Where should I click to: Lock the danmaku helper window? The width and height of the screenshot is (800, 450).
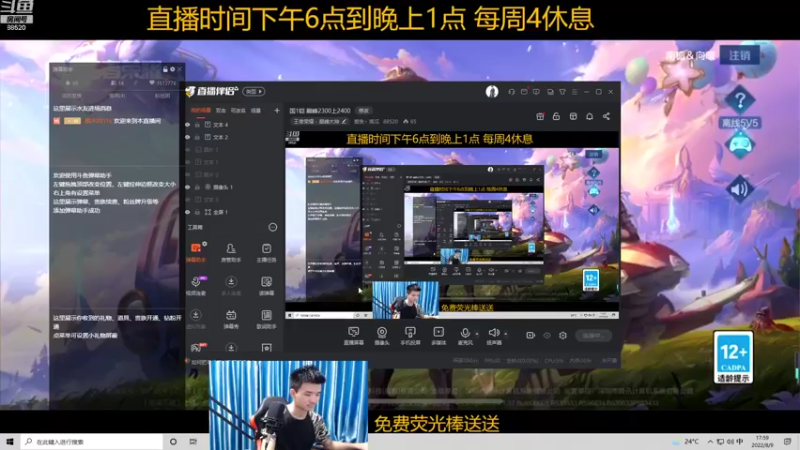point(165,69)
